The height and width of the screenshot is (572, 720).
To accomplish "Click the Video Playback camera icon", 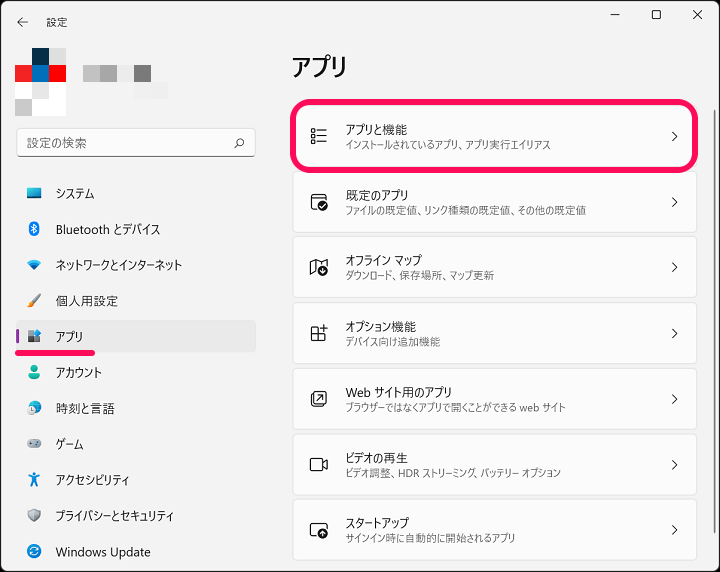I will click(319, 465).
